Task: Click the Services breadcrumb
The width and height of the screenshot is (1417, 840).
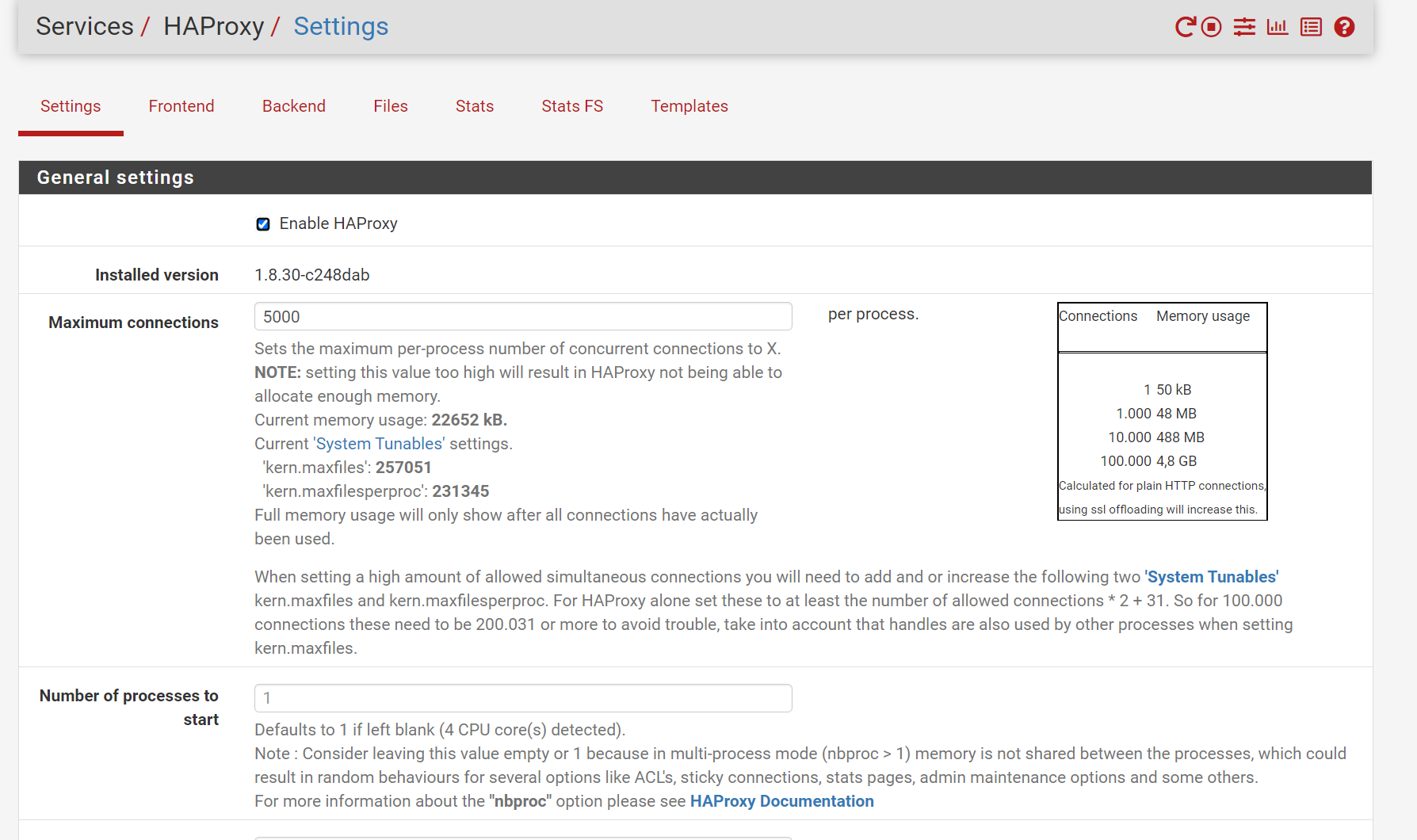Action: click(x=85, y=26)
